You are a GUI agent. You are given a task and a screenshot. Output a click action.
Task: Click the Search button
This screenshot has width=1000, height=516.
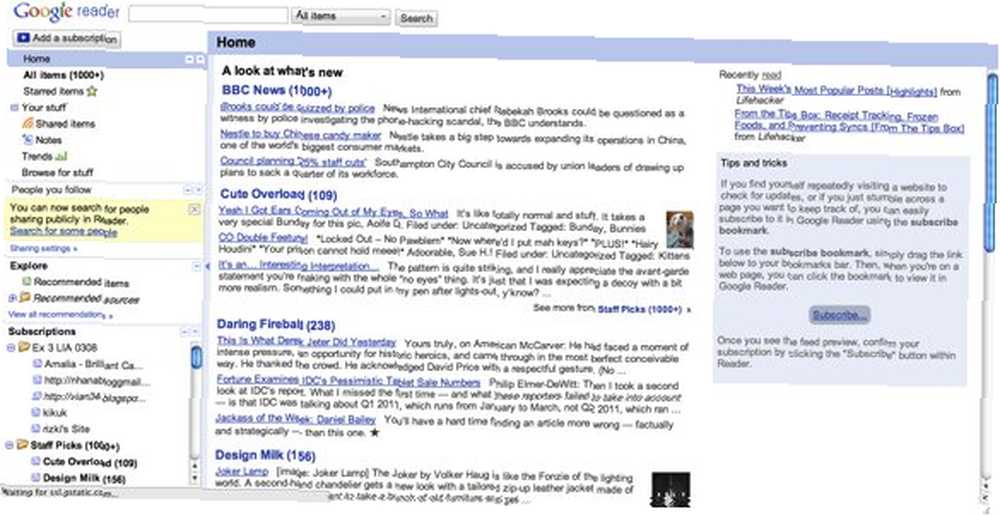click(416, 18)
